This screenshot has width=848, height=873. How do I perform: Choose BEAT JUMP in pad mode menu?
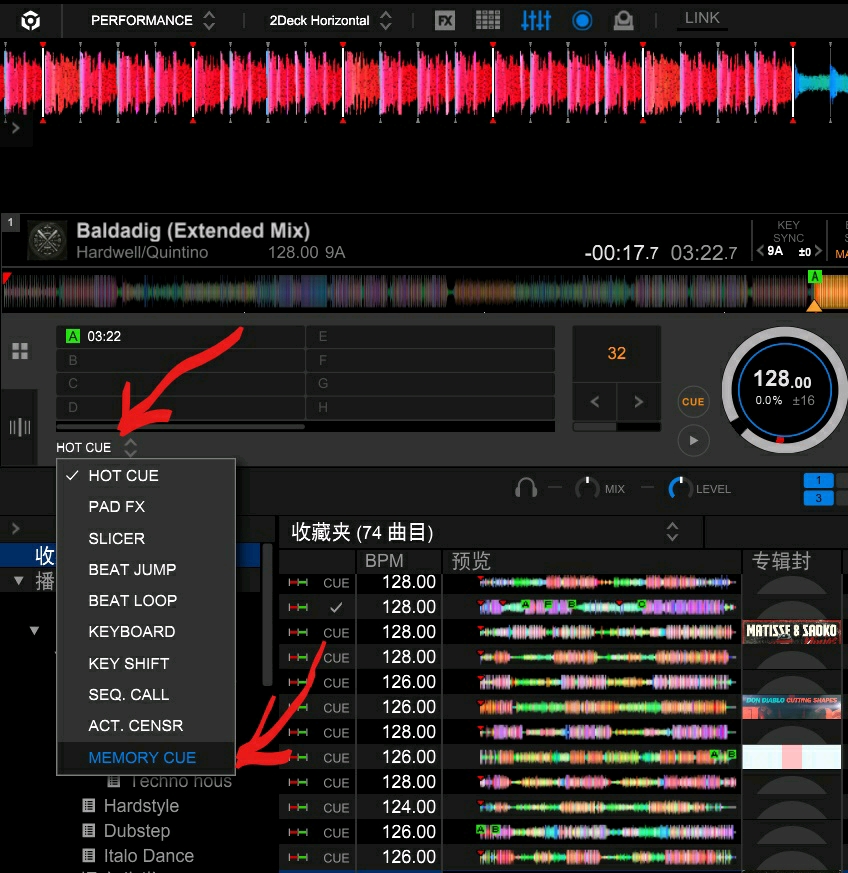146,570
